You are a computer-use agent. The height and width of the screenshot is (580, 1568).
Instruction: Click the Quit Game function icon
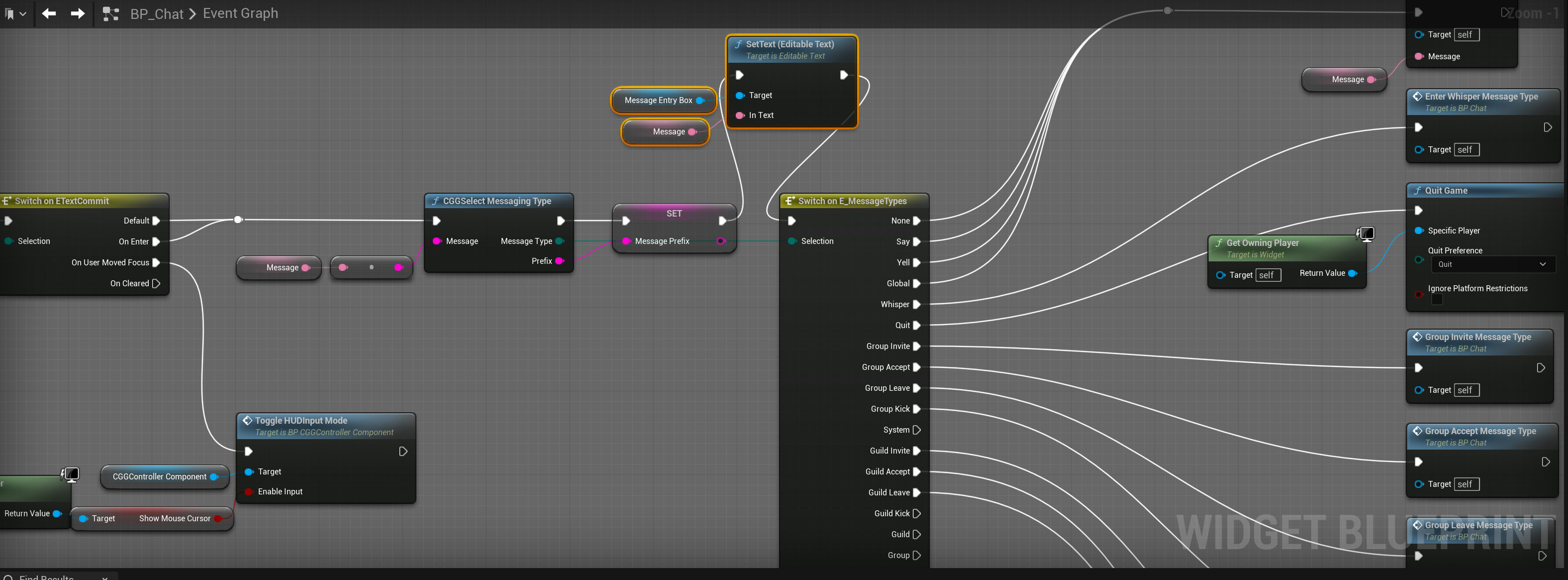click(x=1418, y=191)
